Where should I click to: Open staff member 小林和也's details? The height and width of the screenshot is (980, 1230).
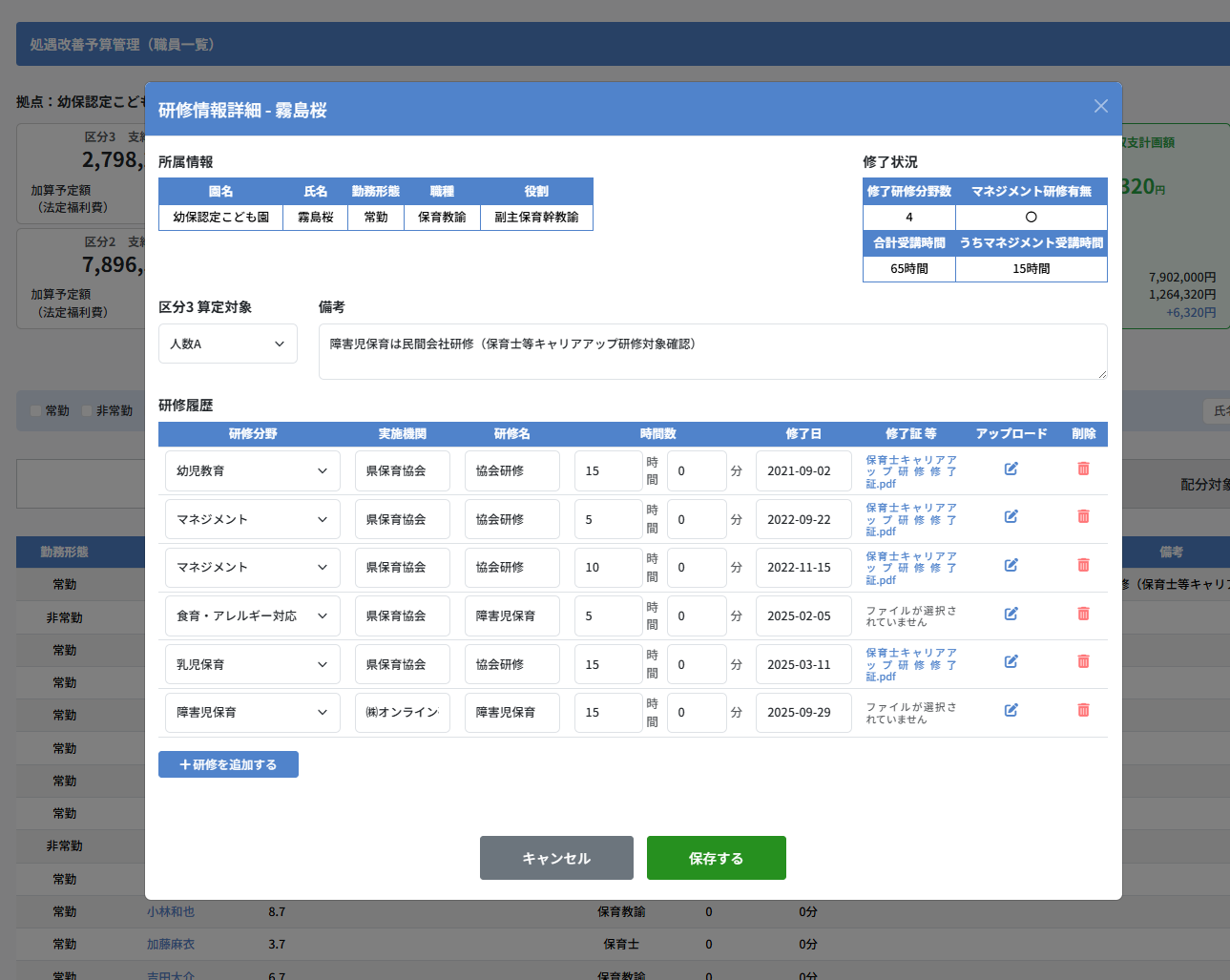pos(172,911)
